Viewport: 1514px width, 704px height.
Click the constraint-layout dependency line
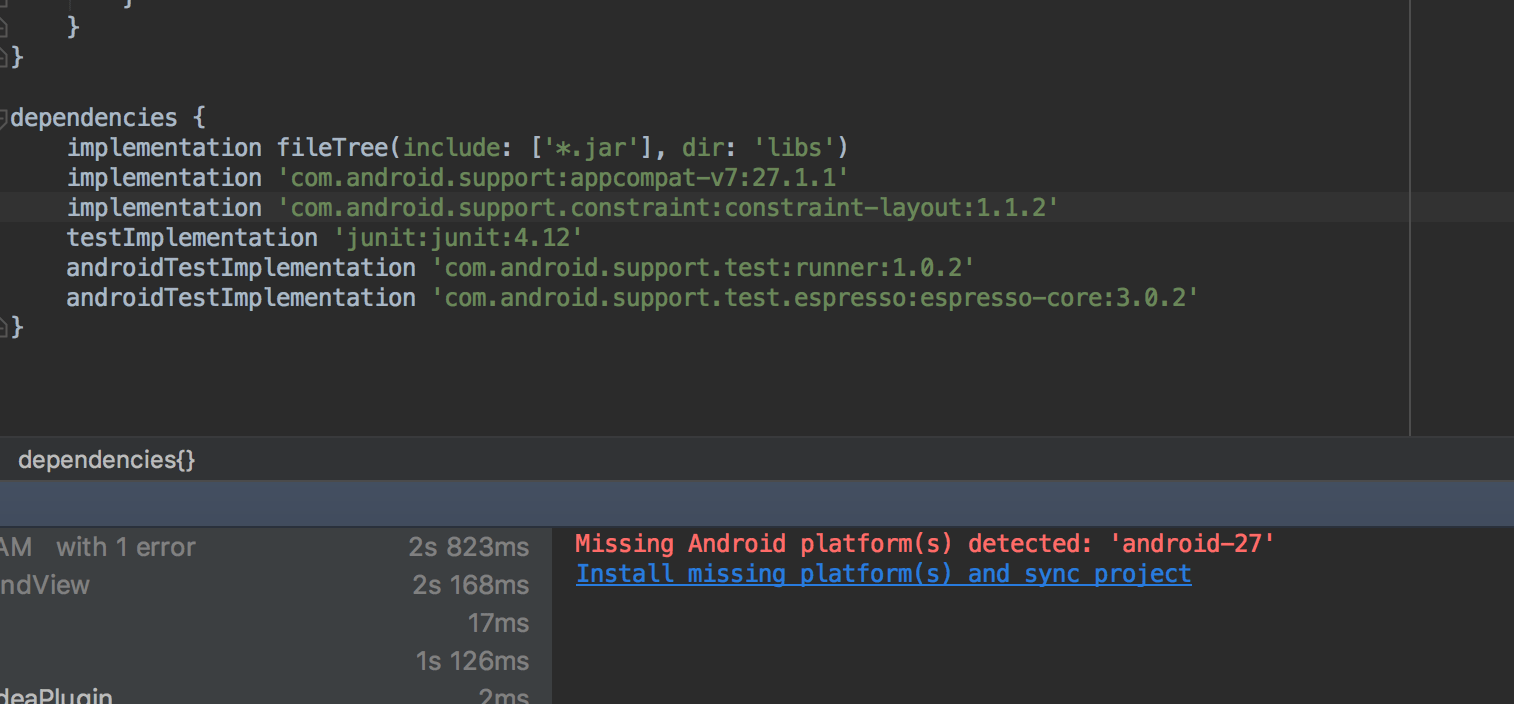[560, 207]
